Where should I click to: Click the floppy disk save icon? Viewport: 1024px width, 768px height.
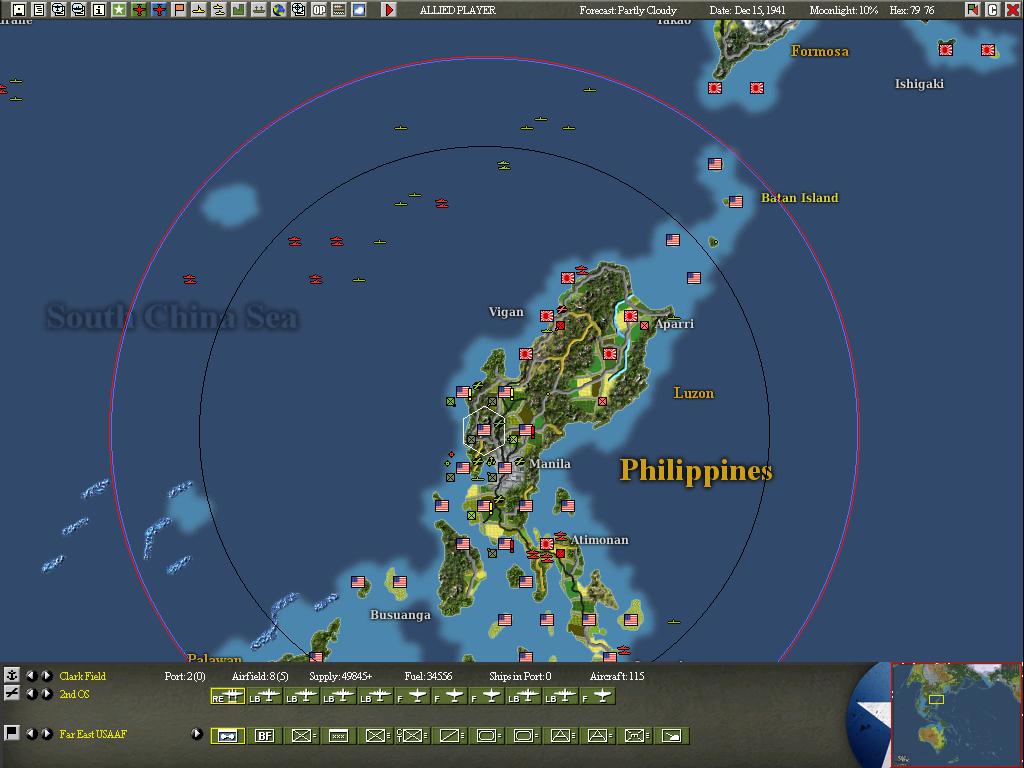point(19,9)
